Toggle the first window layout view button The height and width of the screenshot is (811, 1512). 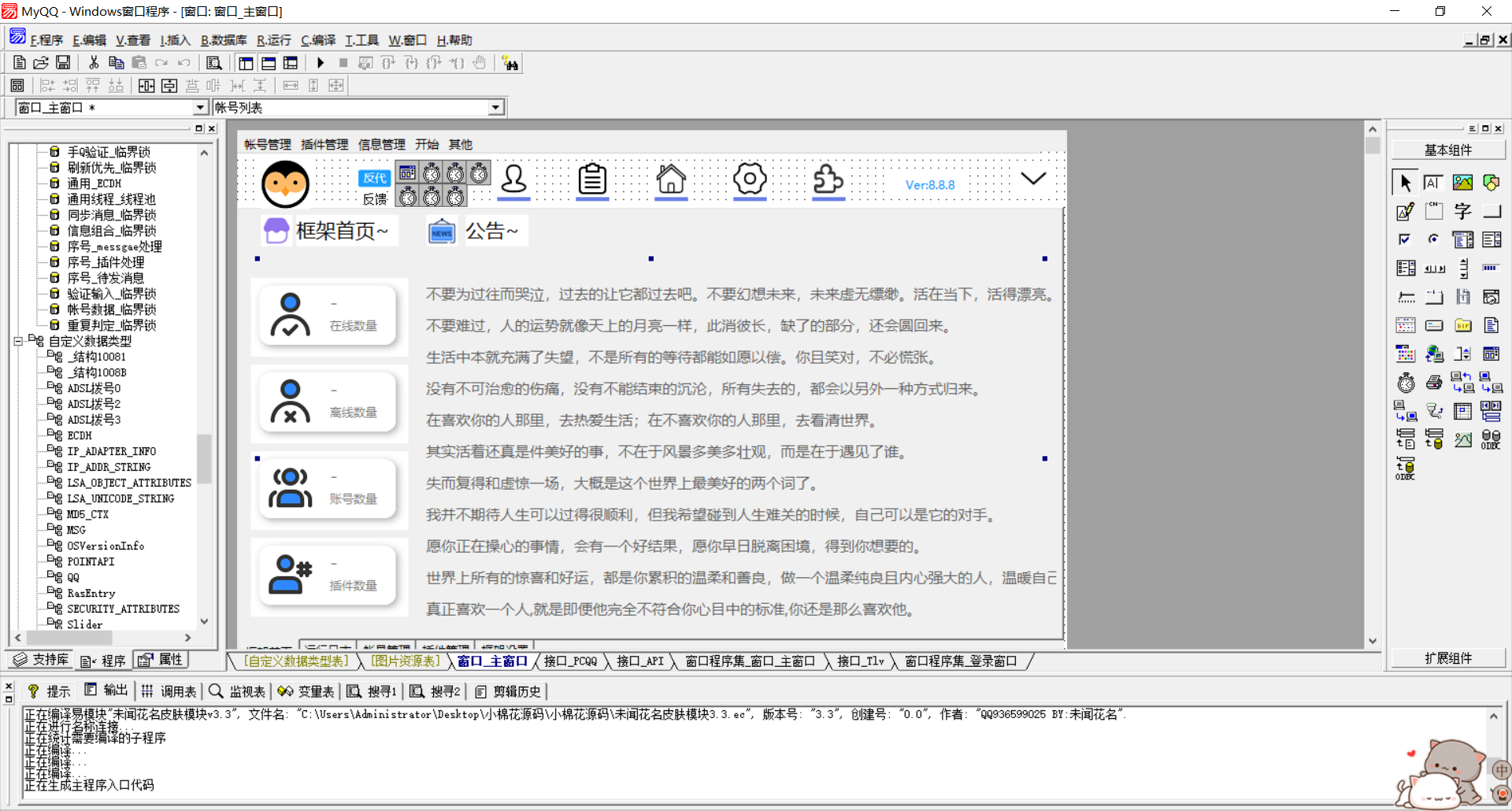click(246, 62)
